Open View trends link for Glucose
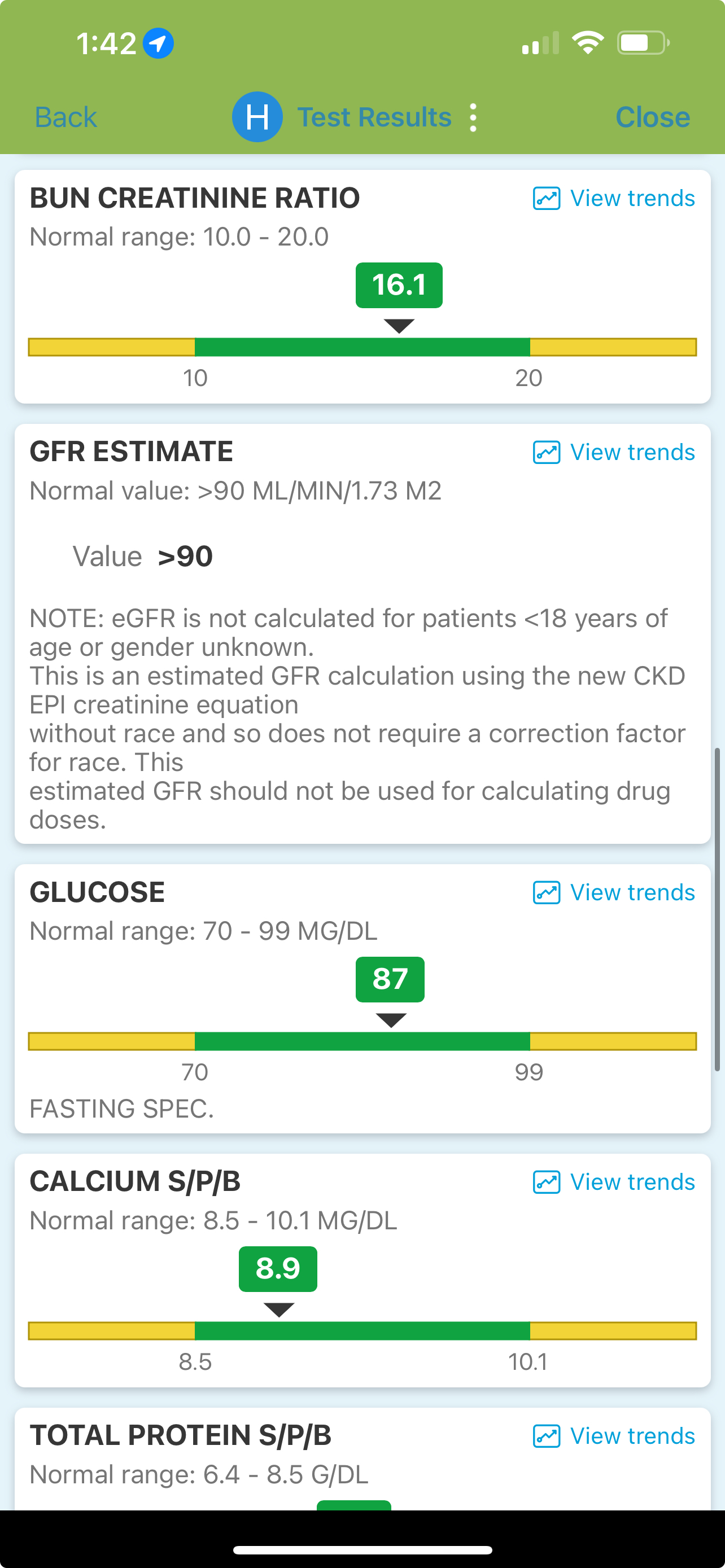The width and height of the screenshot is (725, 1568). tap(632, 892)
